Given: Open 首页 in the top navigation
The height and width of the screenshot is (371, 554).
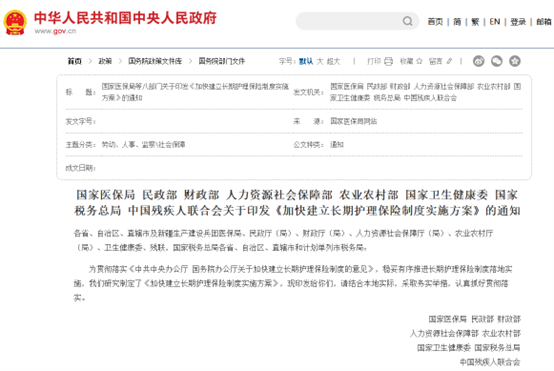Looking at the screenshot, I should point(435,22).
